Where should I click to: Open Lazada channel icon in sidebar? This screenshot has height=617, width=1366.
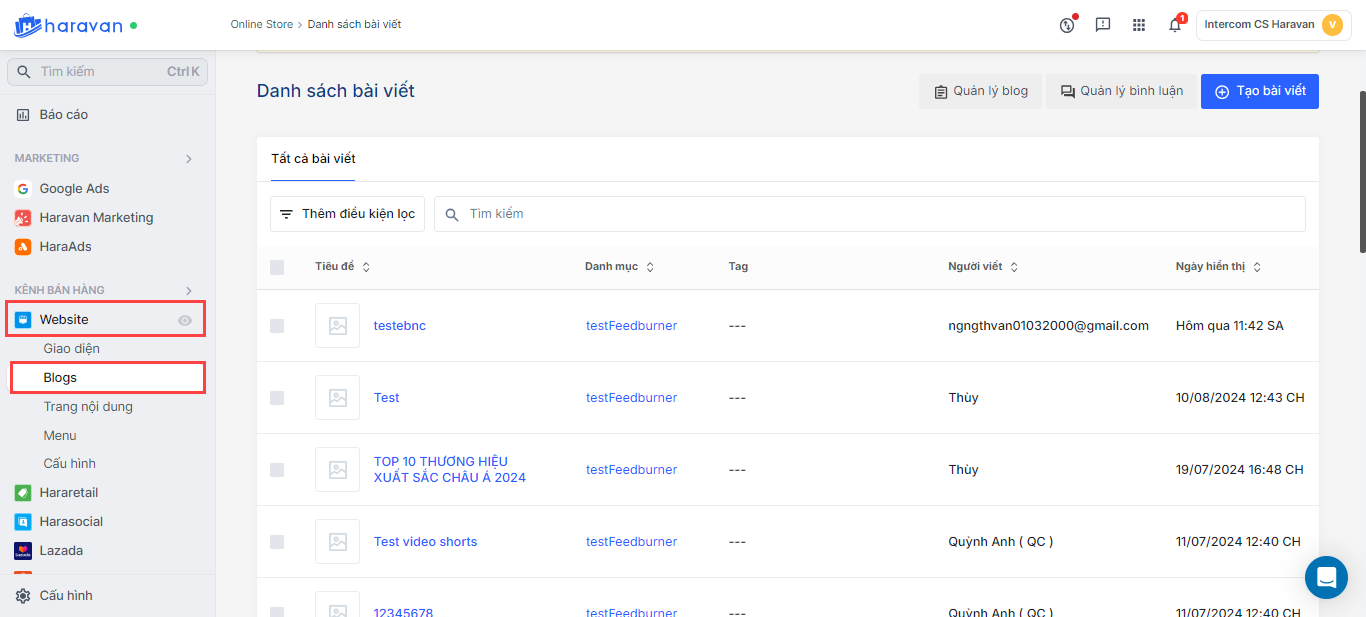(x=22, y=551)
